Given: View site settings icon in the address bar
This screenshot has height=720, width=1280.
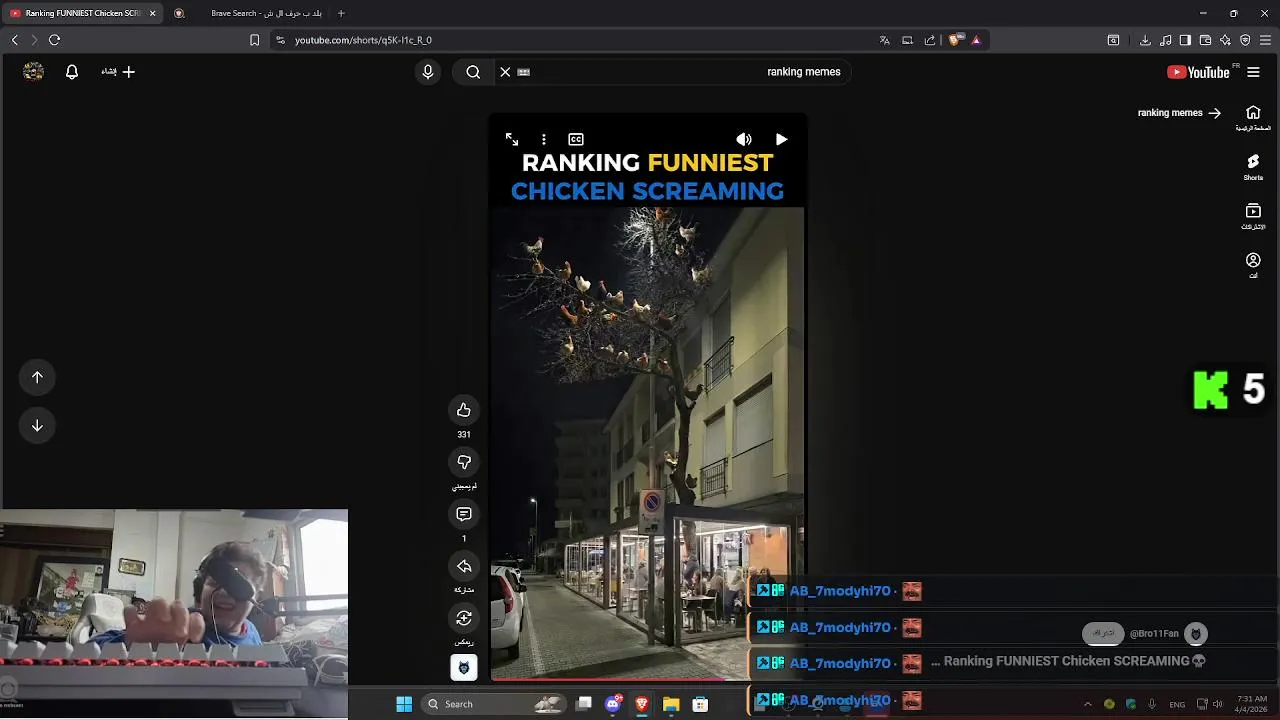Looking at the screenshot, I should (x=281, y=40).
